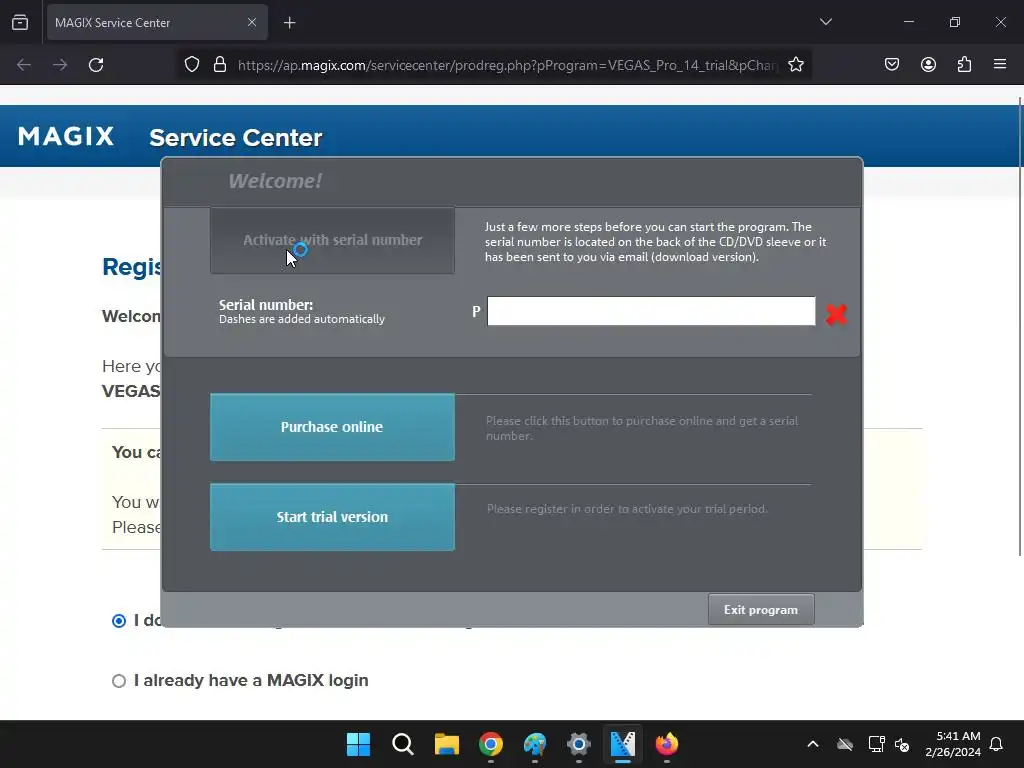
Task: Open the Save to Pocket icon
Action: coord(891,65)
